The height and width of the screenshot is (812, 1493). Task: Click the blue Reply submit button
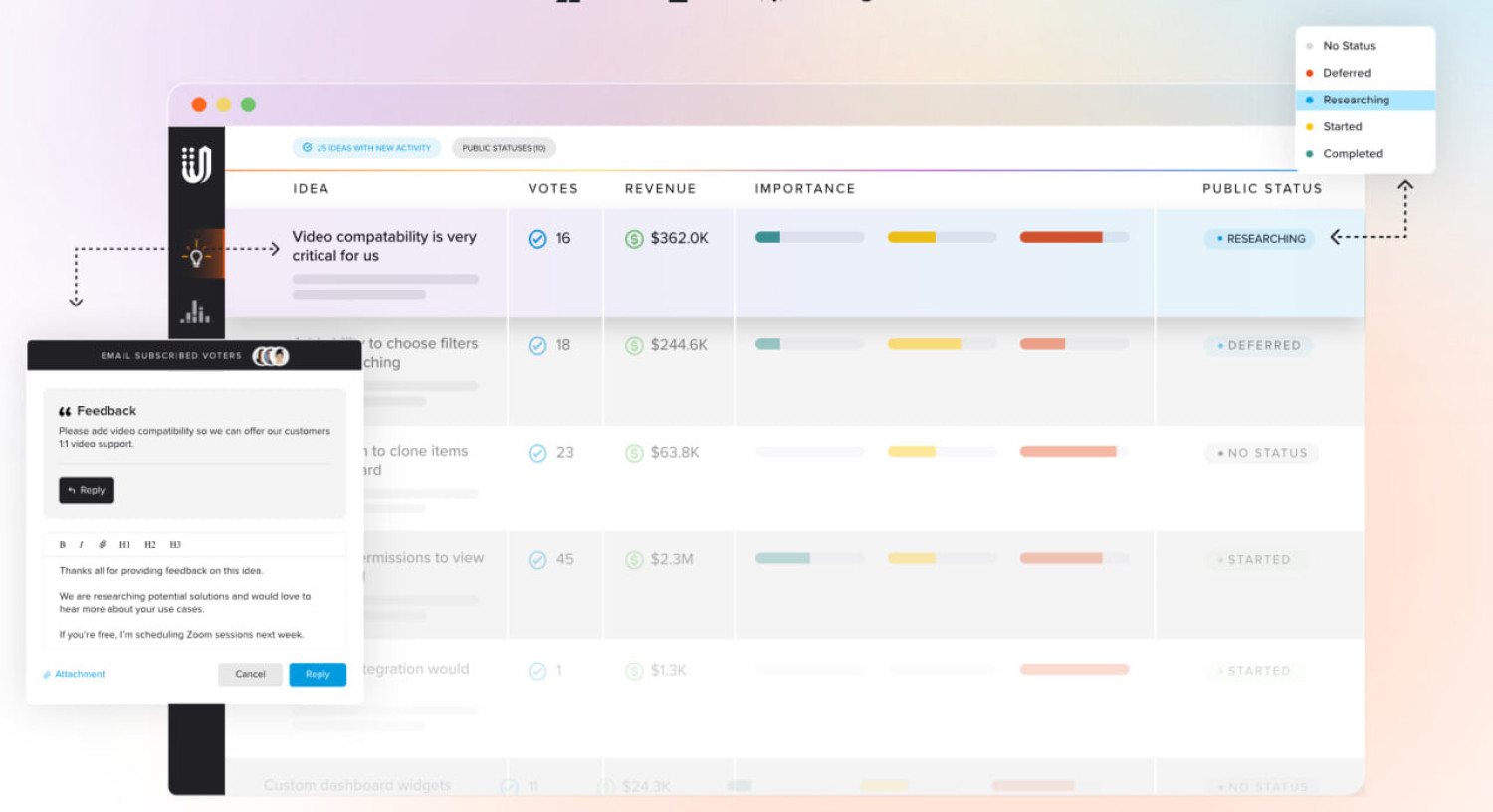click(318, 674)
